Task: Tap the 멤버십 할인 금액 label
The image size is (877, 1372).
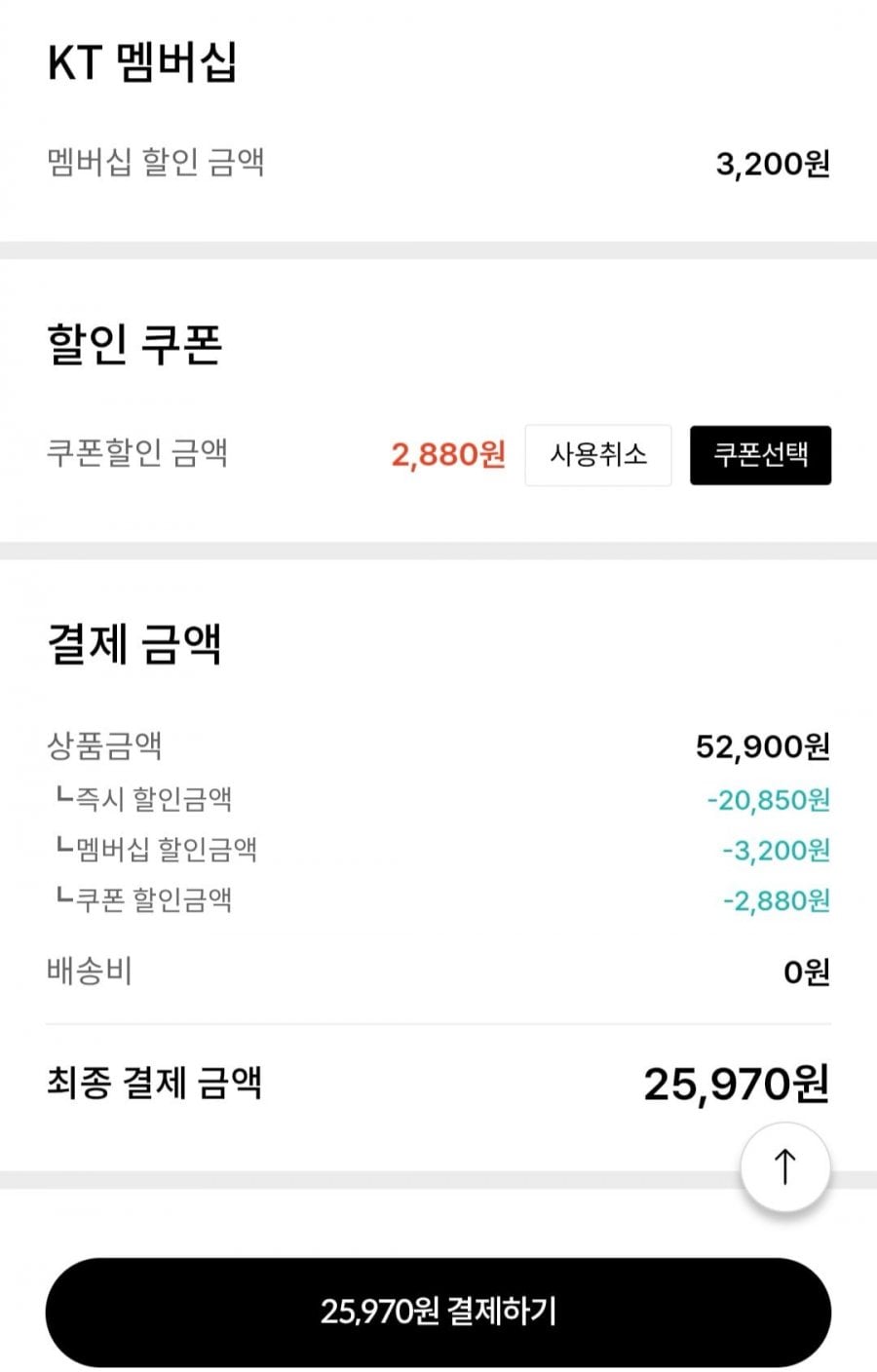Action: [156, 162]
